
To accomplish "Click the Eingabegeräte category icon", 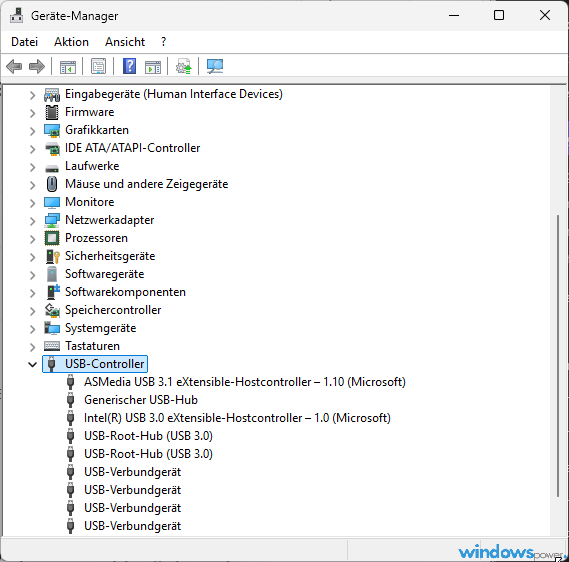I will tap(52, 94).
